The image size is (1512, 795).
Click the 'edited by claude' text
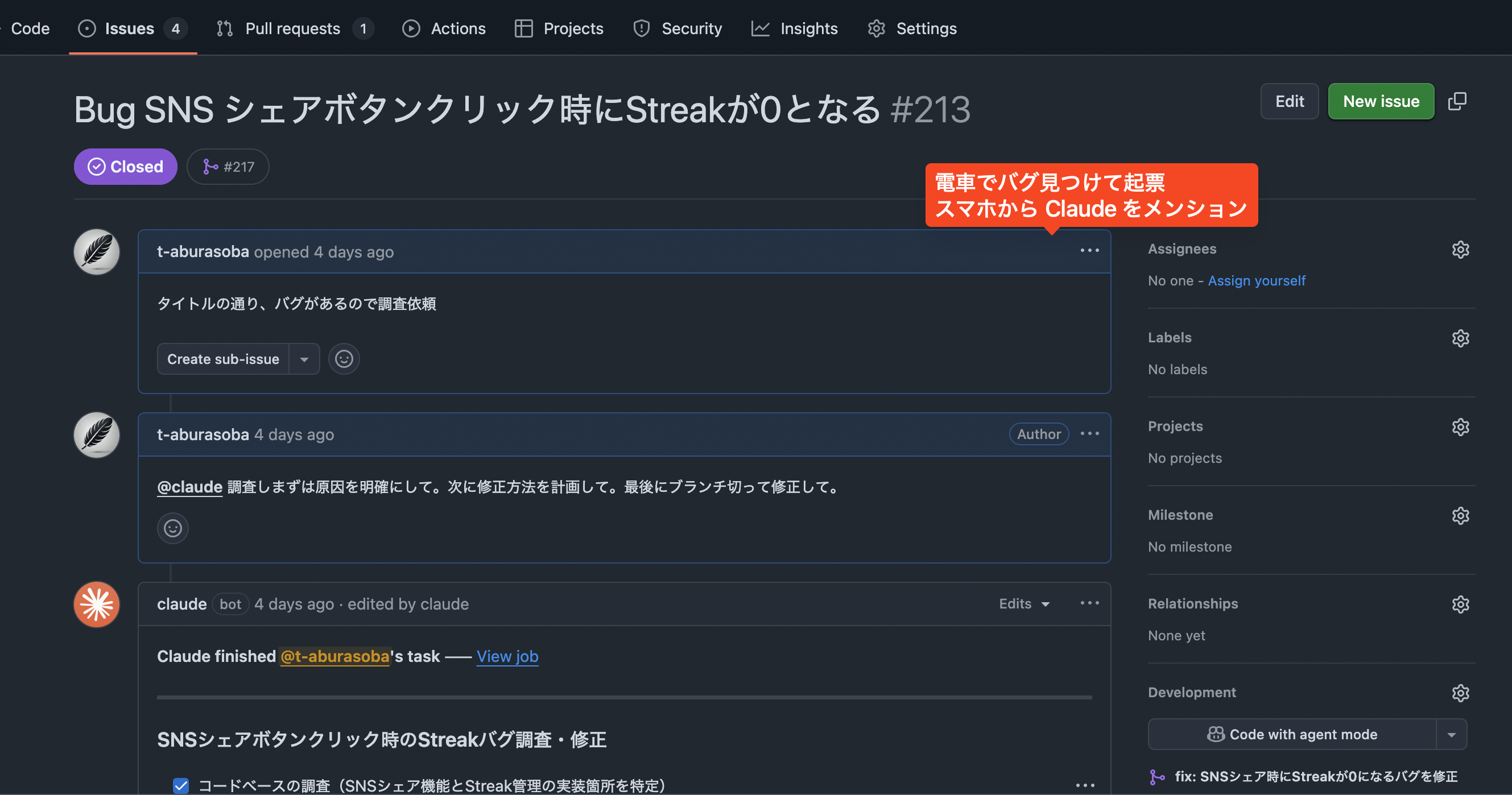408,604
